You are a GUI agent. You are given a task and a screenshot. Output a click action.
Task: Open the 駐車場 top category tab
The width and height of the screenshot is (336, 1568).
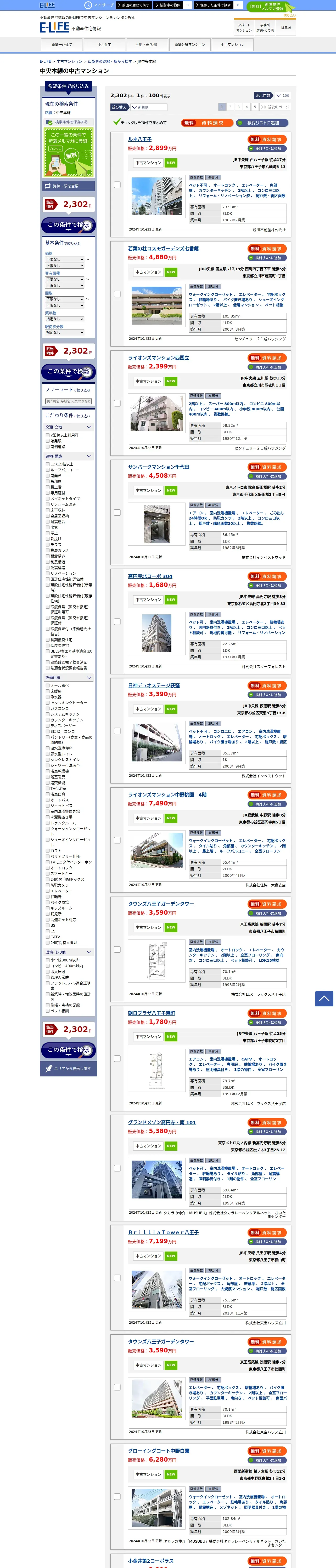tap(285, 28)
